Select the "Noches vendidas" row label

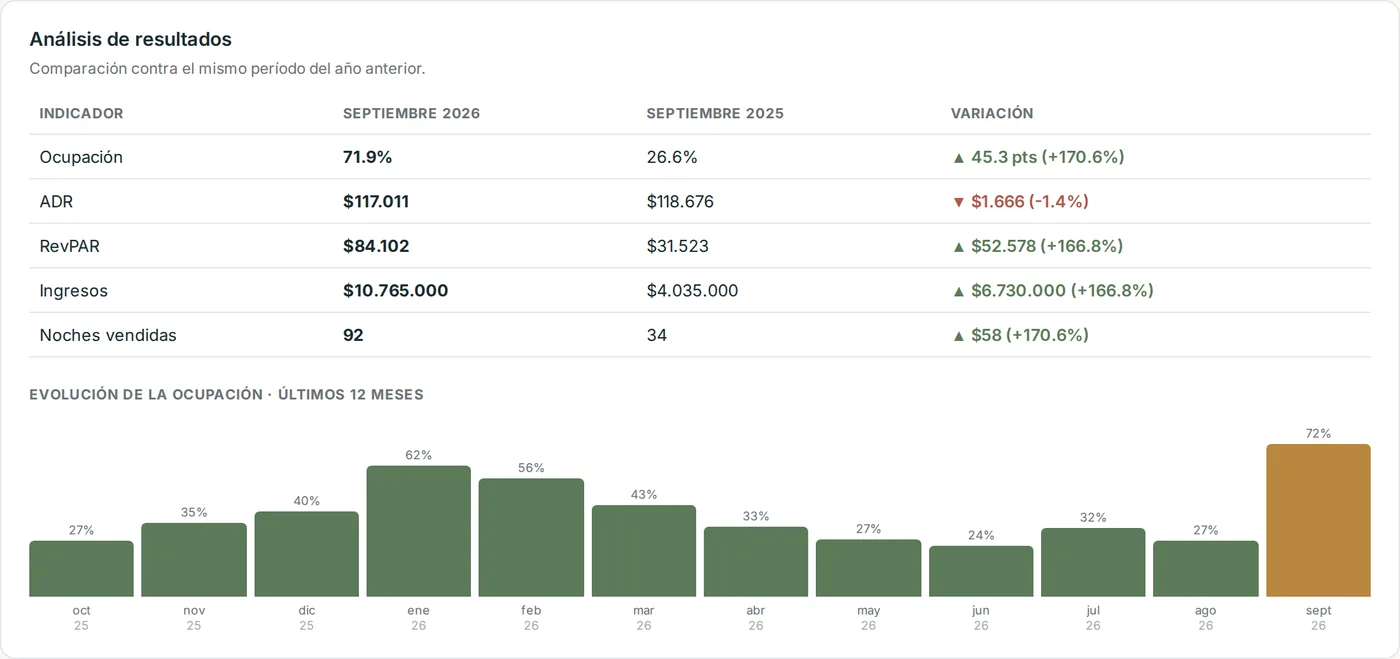tap(108, 335)
